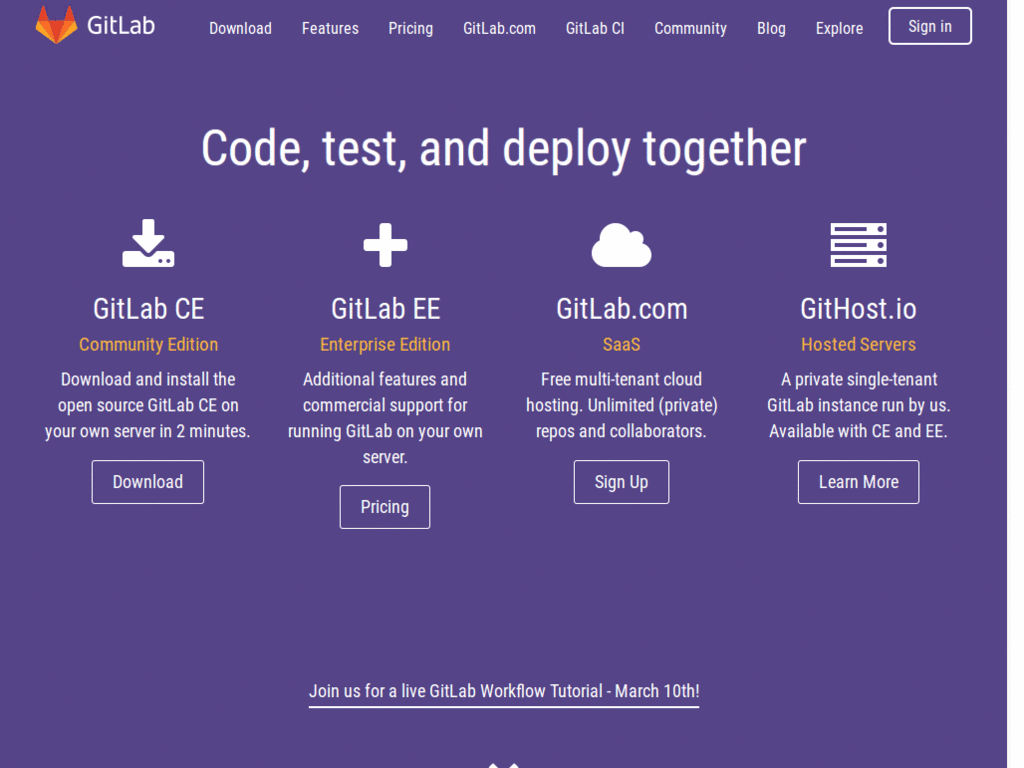The height and width of the screenshot is (768, 1024).
Task: Go to Pricing in the top navigation
Action: click(411, 28)
